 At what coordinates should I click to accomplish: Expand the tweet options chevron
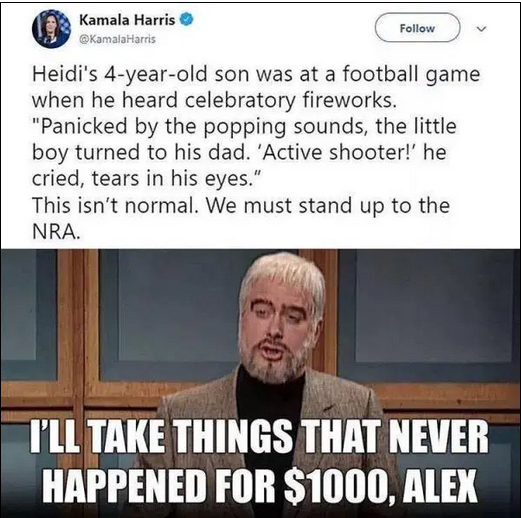[481, 29]
